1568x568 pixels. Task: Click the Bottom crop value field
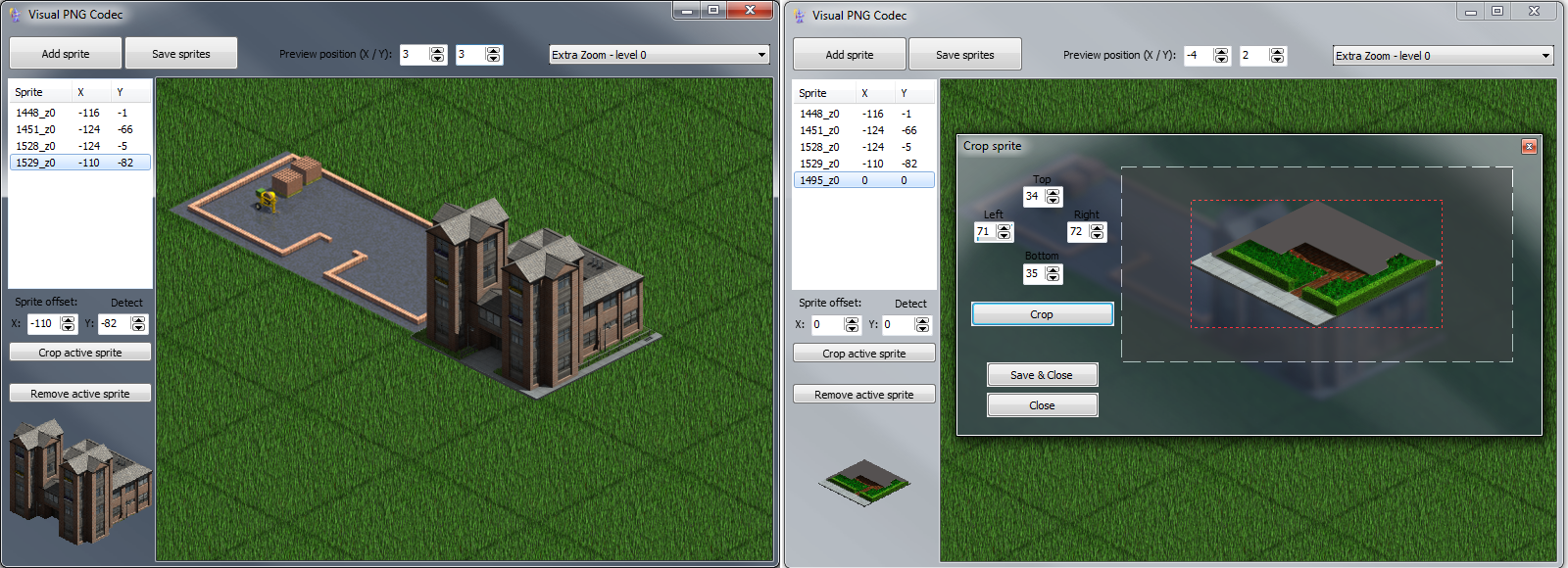1034,274
